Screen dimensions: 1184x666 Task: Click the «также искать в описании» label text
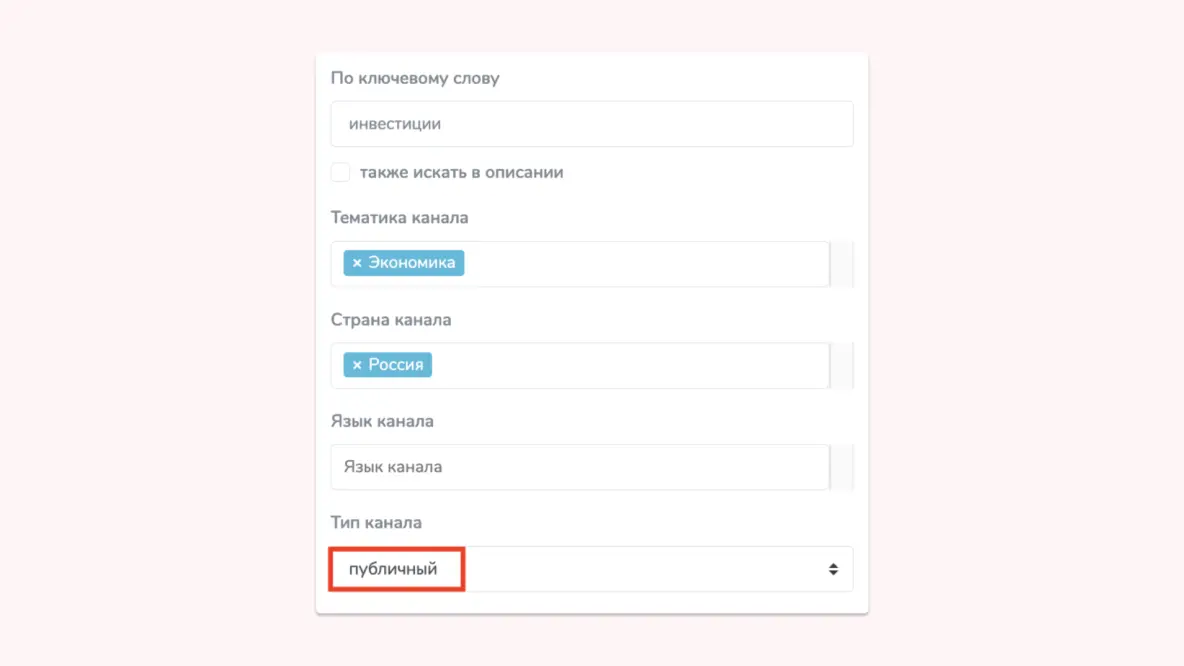(x=464, y=172)
